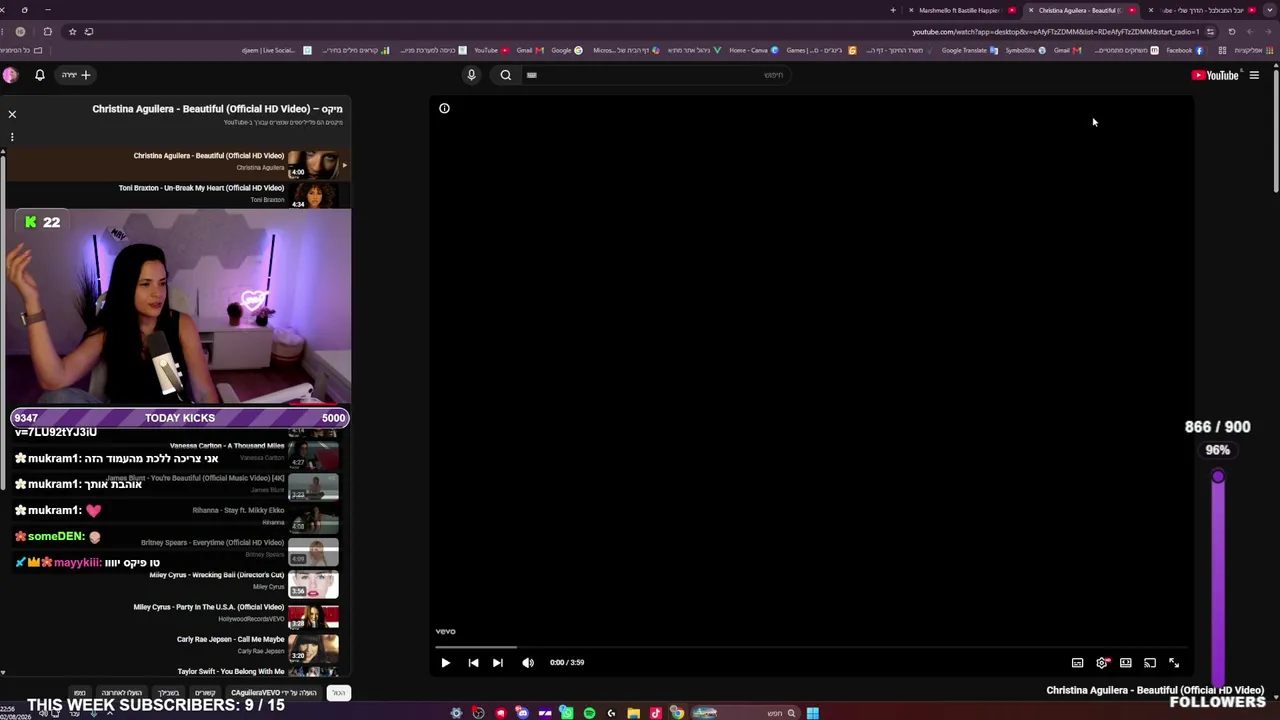Switch the player to theater mode
Image resolution: width=1280 pixels, height=720 pixels.
coord(1126,662)
